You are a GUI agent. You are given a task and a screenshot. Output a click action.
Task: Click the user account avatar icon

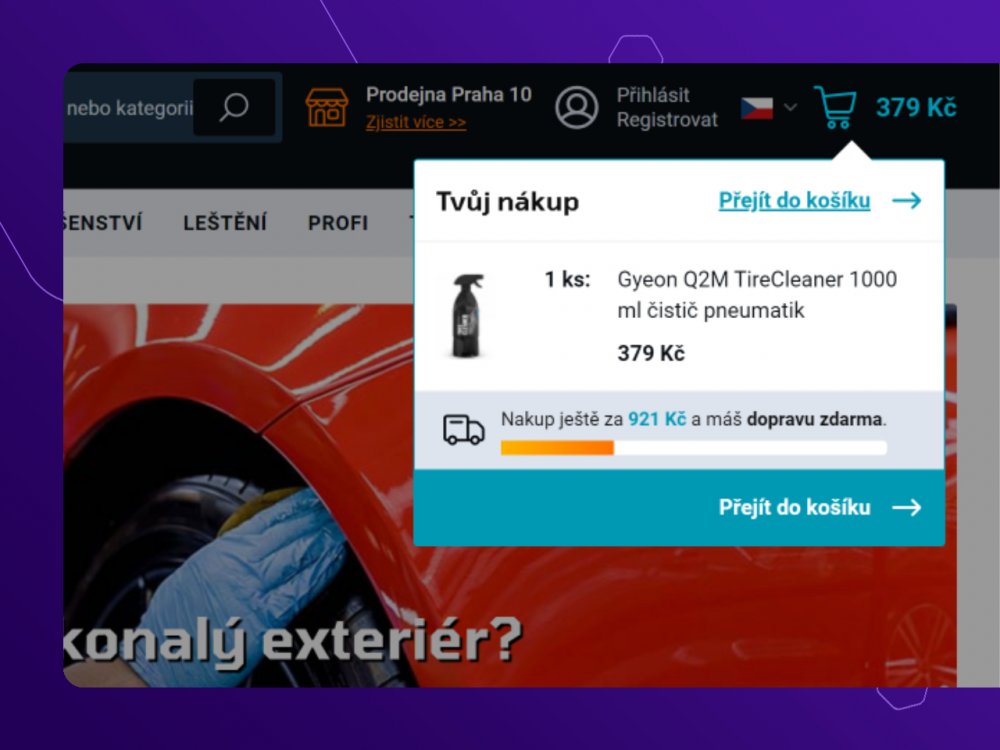tap(577, 108)
